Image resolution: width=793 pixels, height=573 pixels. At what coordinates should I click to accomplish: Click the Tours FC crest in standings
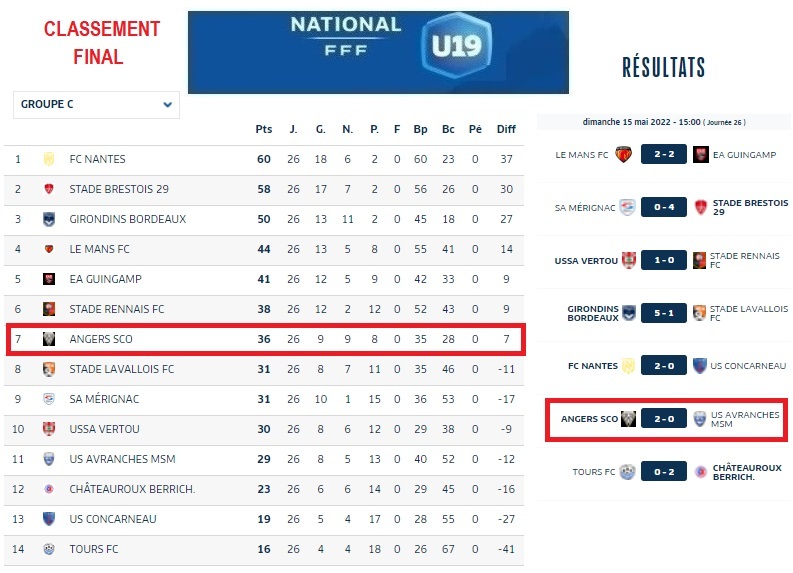tap(47, 549)
